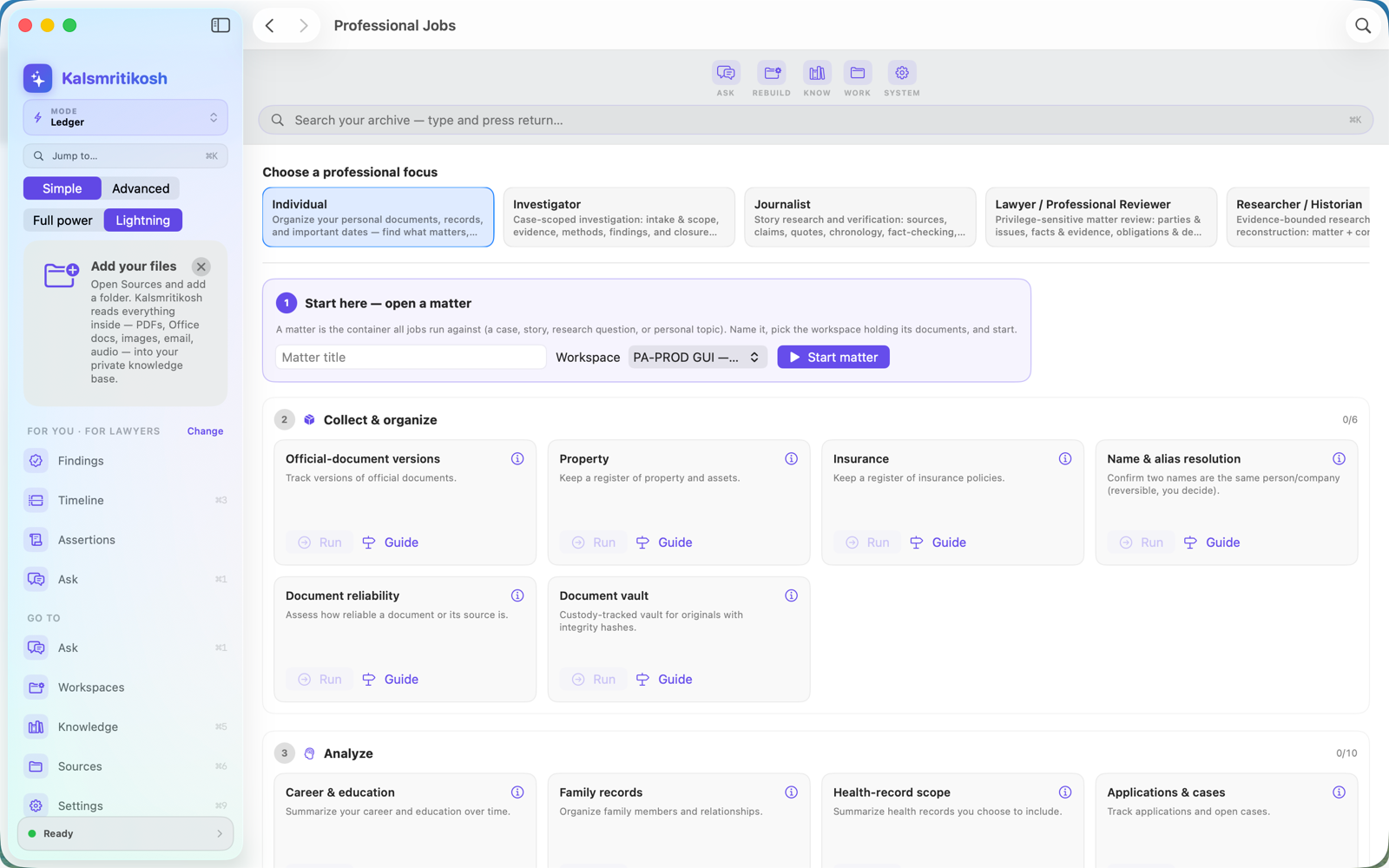Show info for Document reliability
Image resolution: width=1389 pixels, height=868 pixels.
[517, 595]
